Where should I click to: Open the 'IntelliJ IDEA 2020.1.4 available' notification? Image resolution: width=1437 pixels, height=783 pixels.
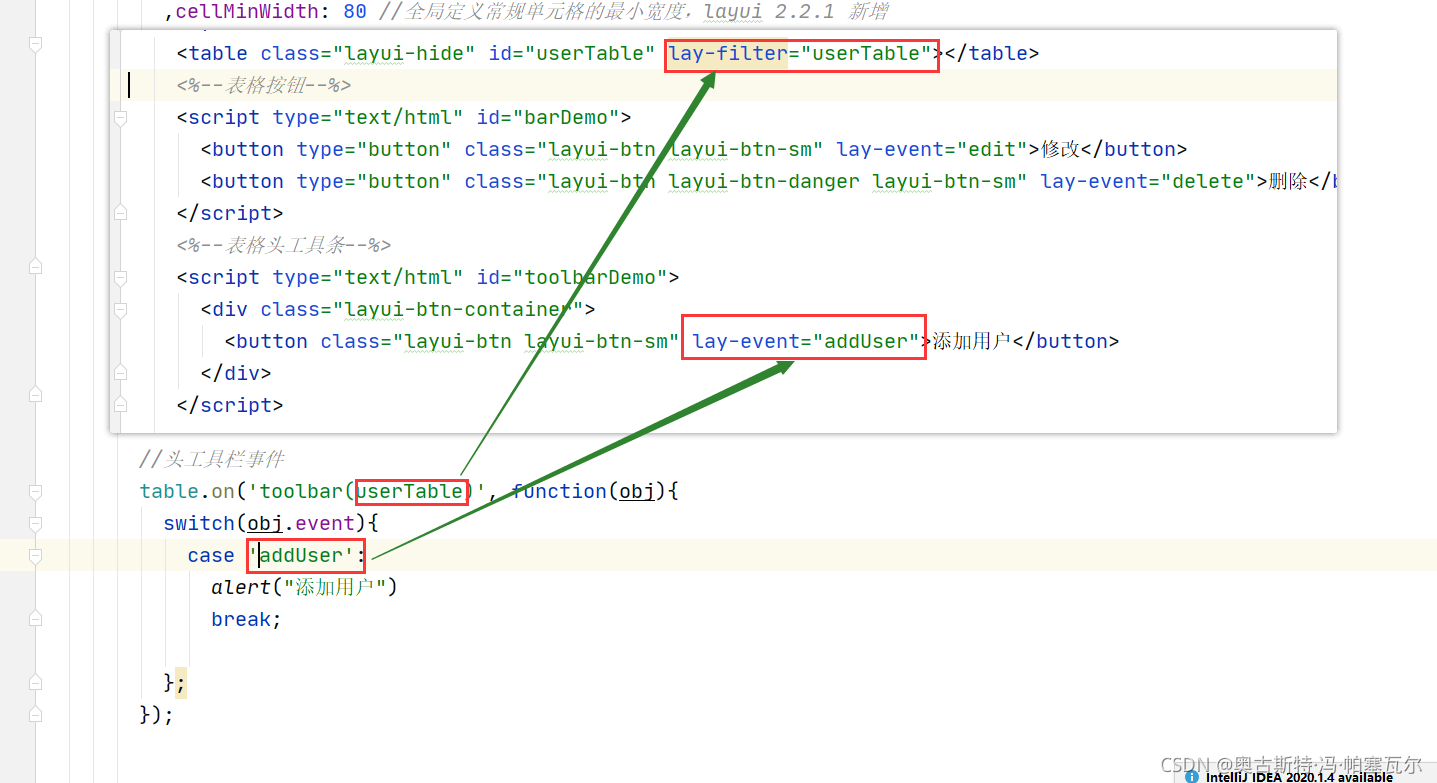point(1298,777)
